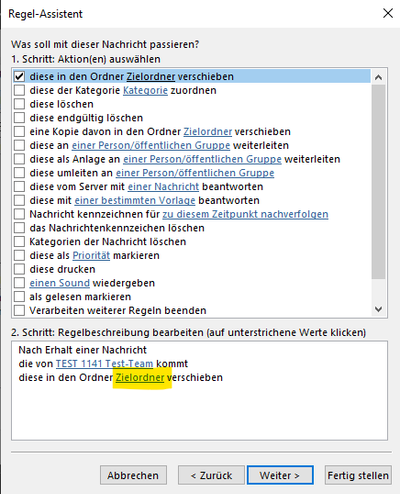Check 'diese als Anlage an' forwarding option
Image resolution: width=400 pixels, height=494 pixels.
tap(19, 159)
